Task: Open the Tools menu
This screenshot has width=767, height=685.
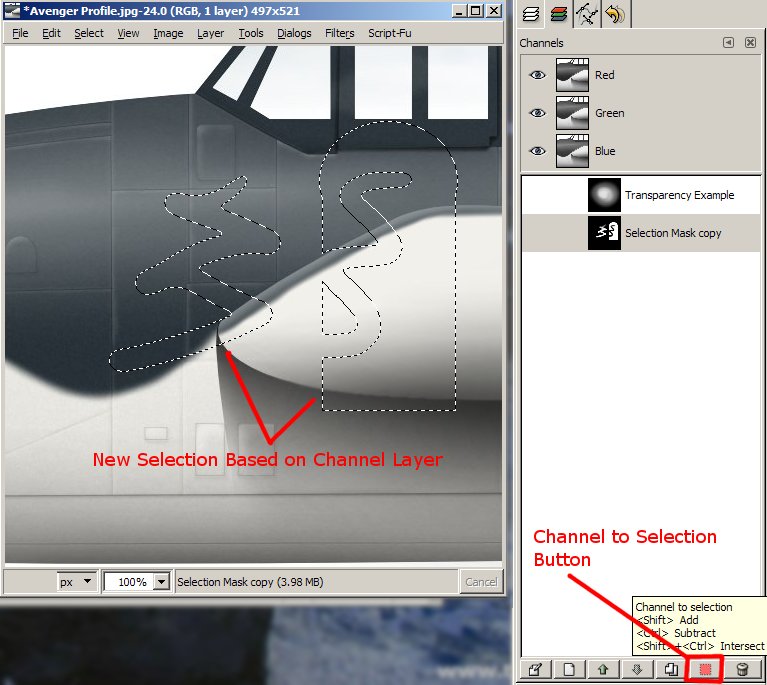Action: pos(251,33)
